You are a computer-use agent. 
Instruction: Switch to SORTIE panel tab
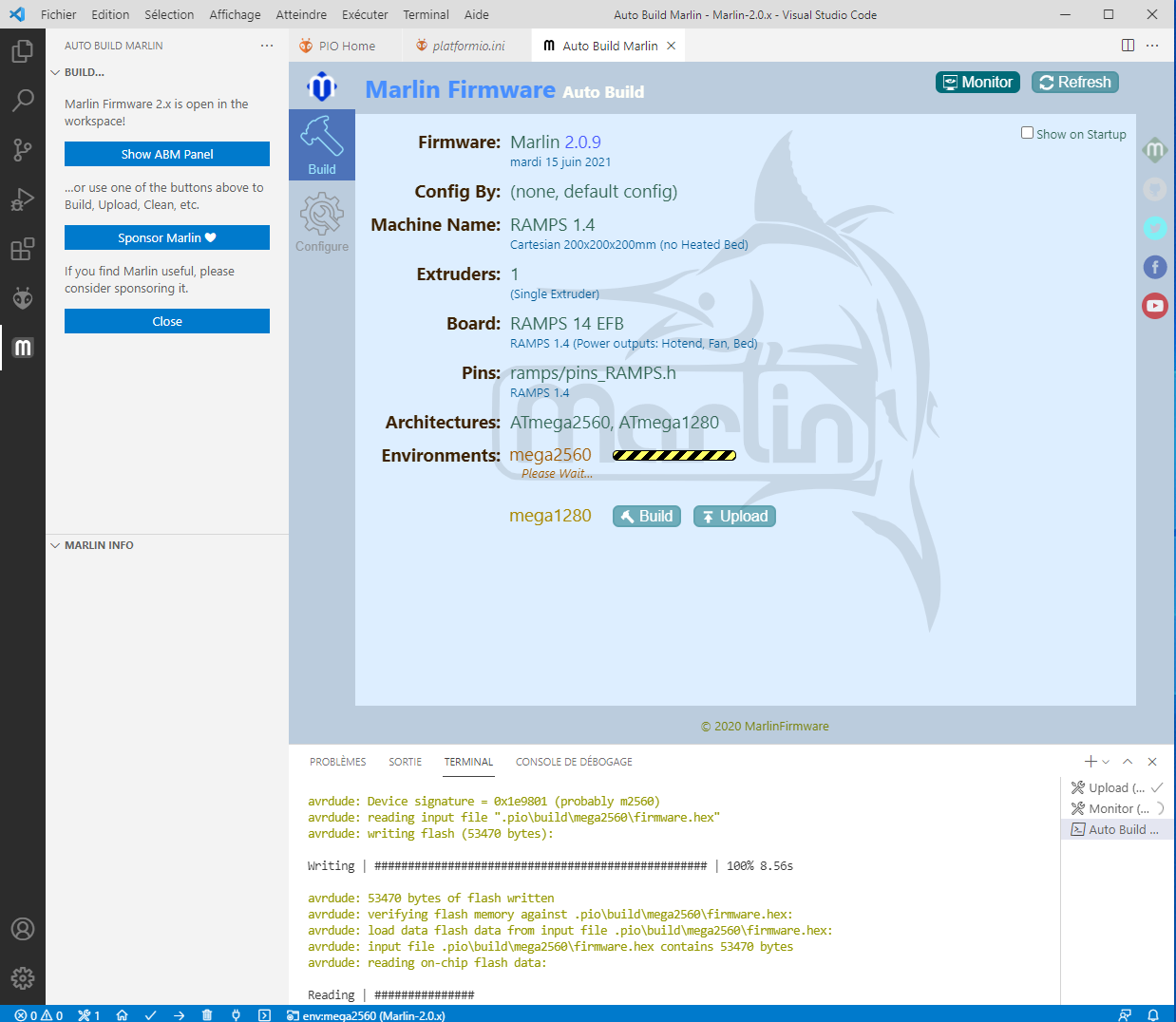coord(405,762)
